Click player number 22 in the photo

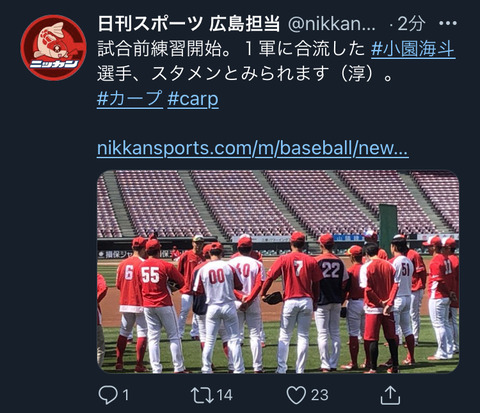click(x=331, y=270)
